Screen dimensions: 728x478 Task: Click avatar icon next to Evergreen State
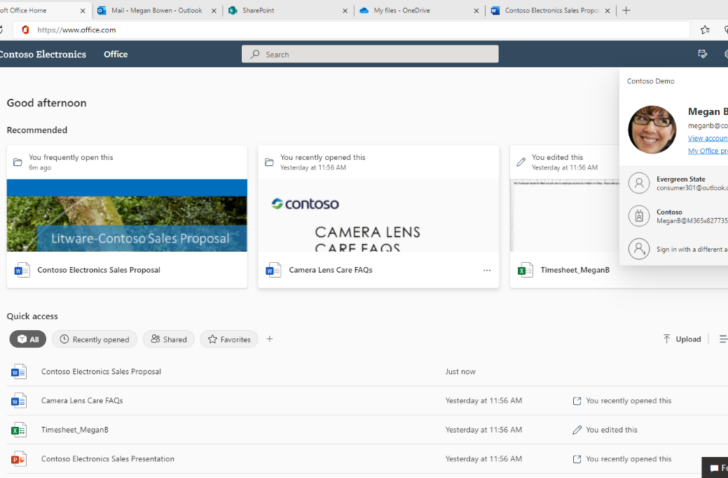click(x=639, y=183)
